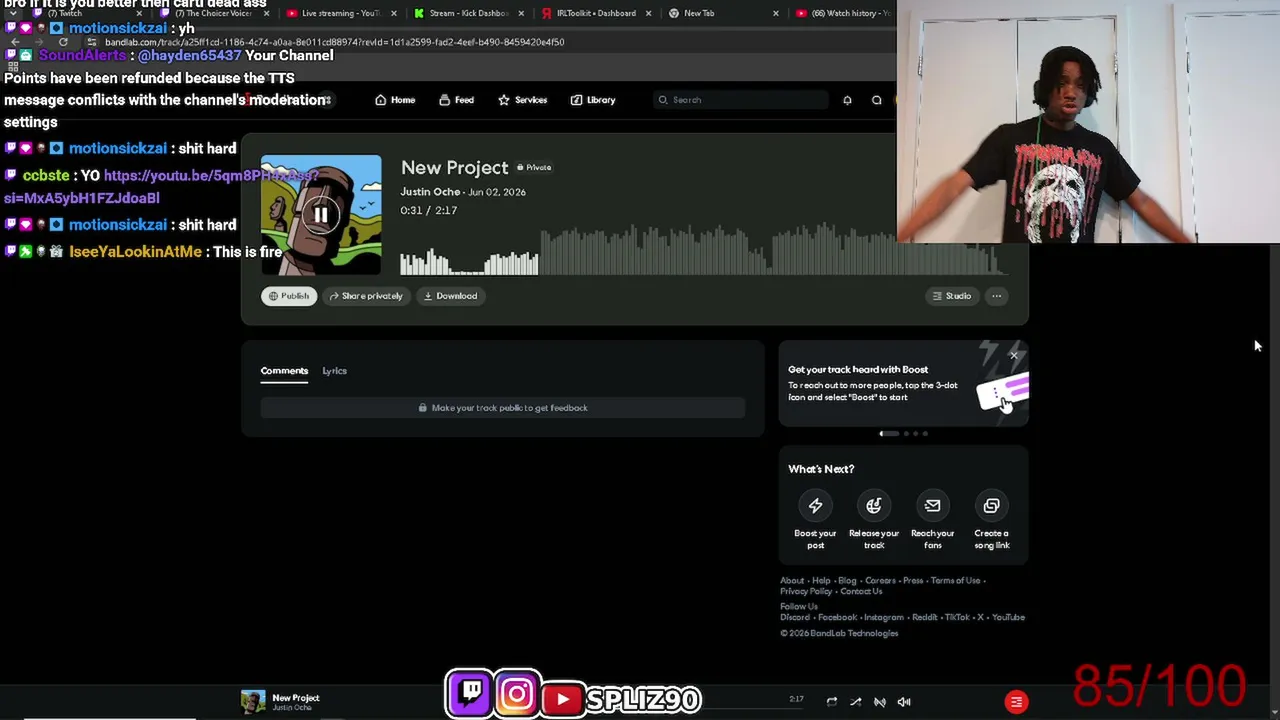Open the Contact Us footer link

[x=861, y=592]
